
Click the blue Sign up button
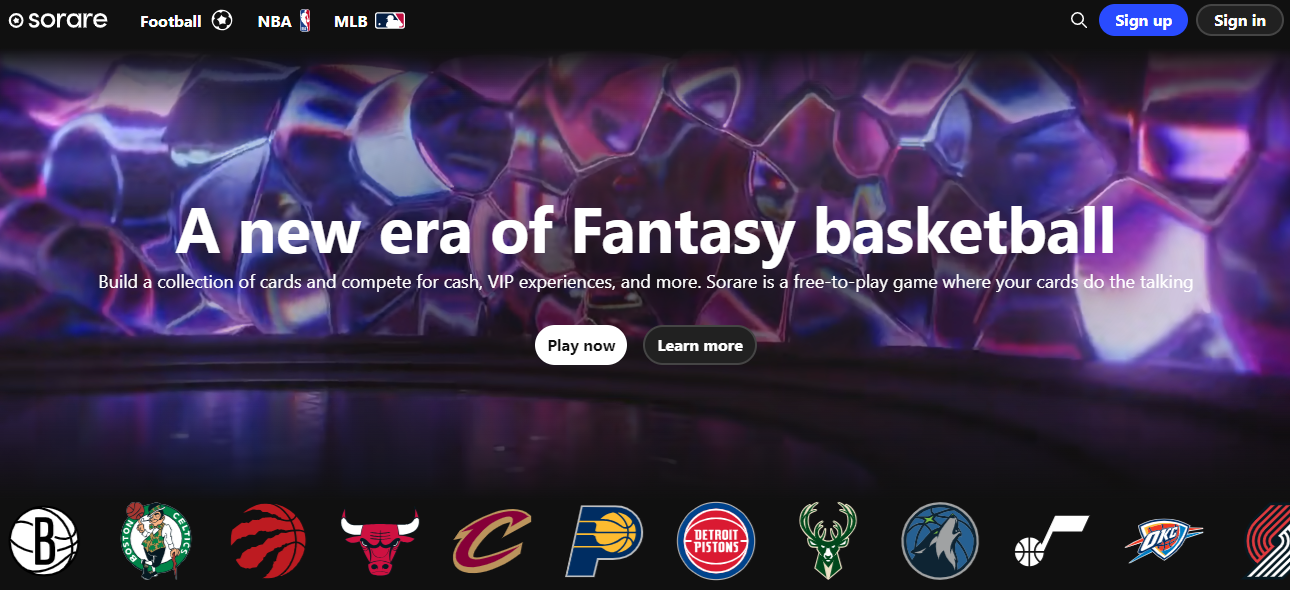(x=1143, y=20)
